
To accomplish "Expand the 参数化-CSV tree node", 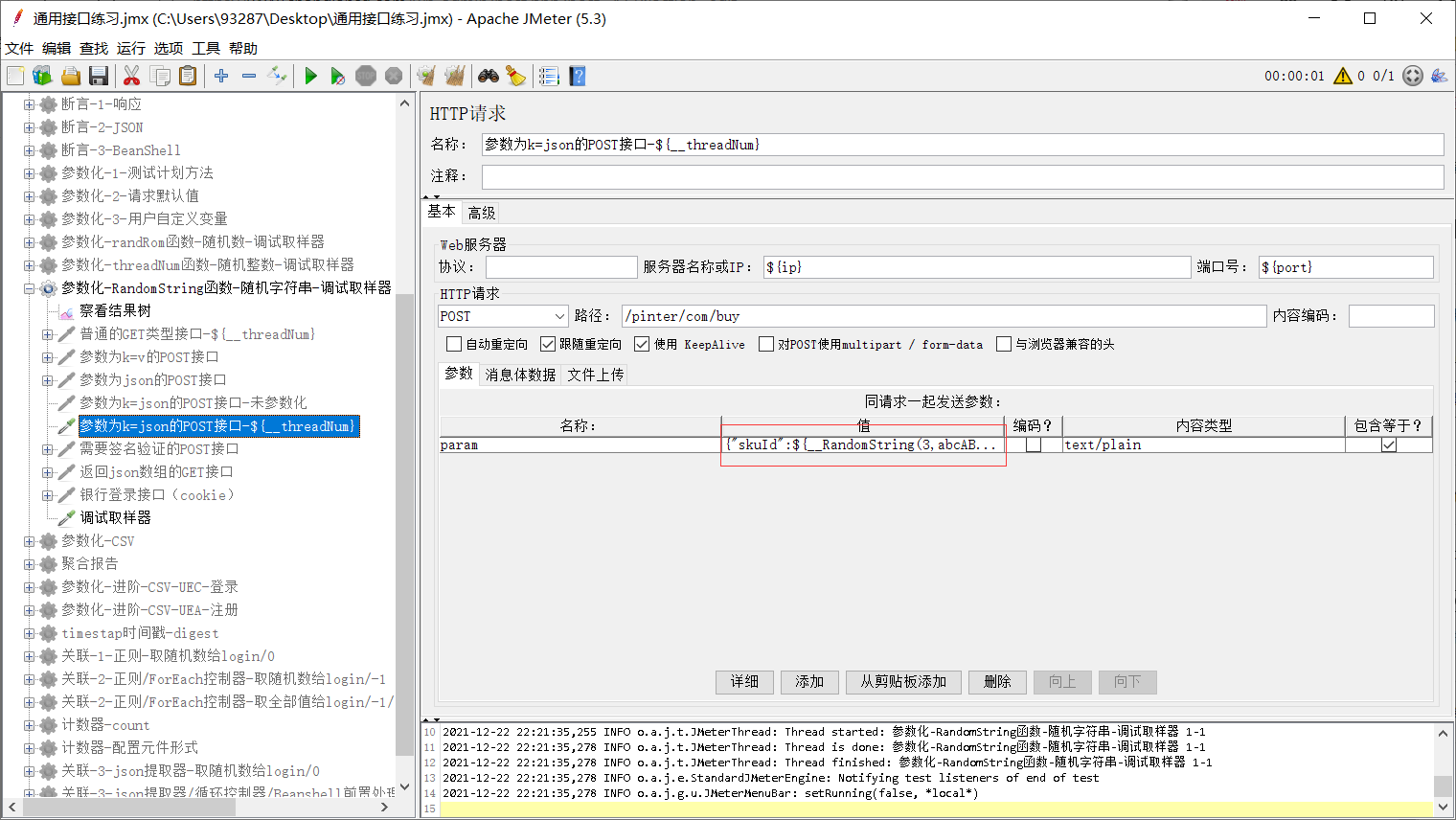I will (29, 541).
